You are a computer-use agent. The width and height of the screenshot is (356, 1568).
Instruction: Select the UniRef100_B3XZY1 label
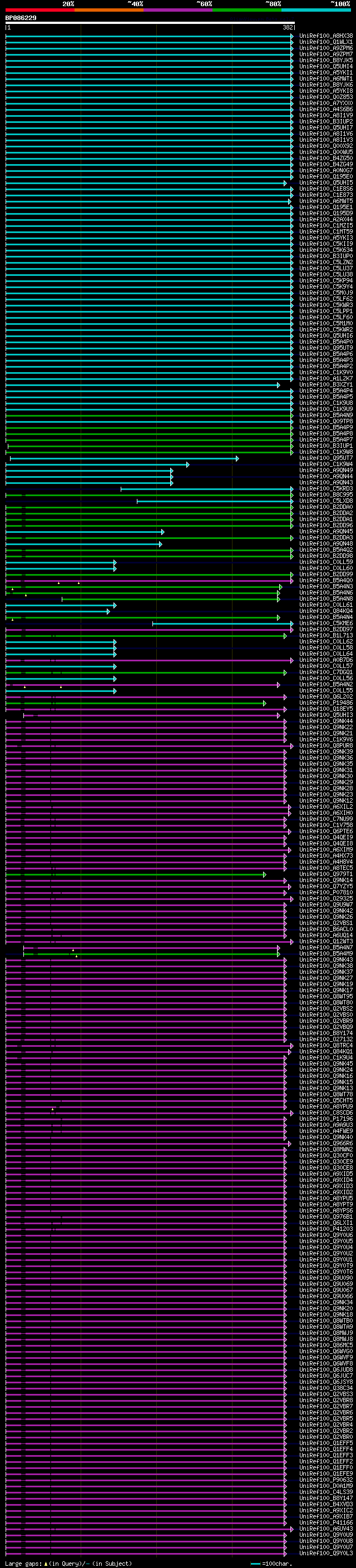click(326, 385)
